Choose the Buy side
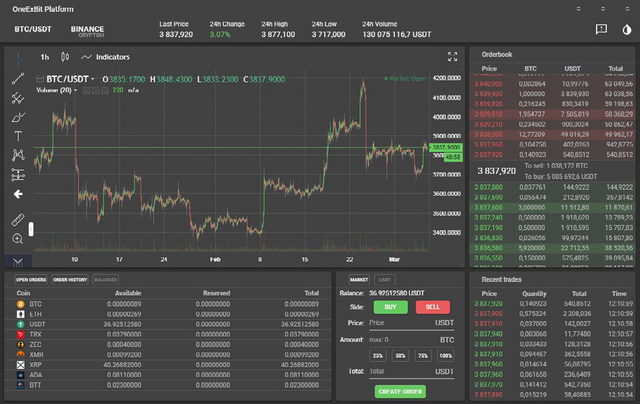Viewport: 640px width, 404px height. pos(390,307)
